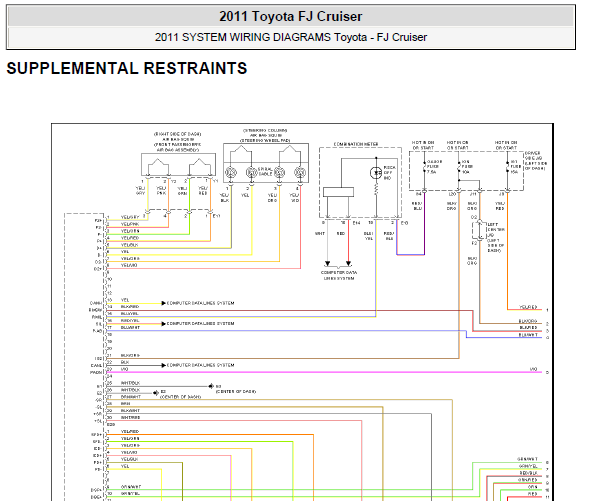Click 'COMPUTER DATA LINES SYSTEM' beside pin 22 BLK wire
This screenshot has width=606, height=501.
(x=200, y=365)
